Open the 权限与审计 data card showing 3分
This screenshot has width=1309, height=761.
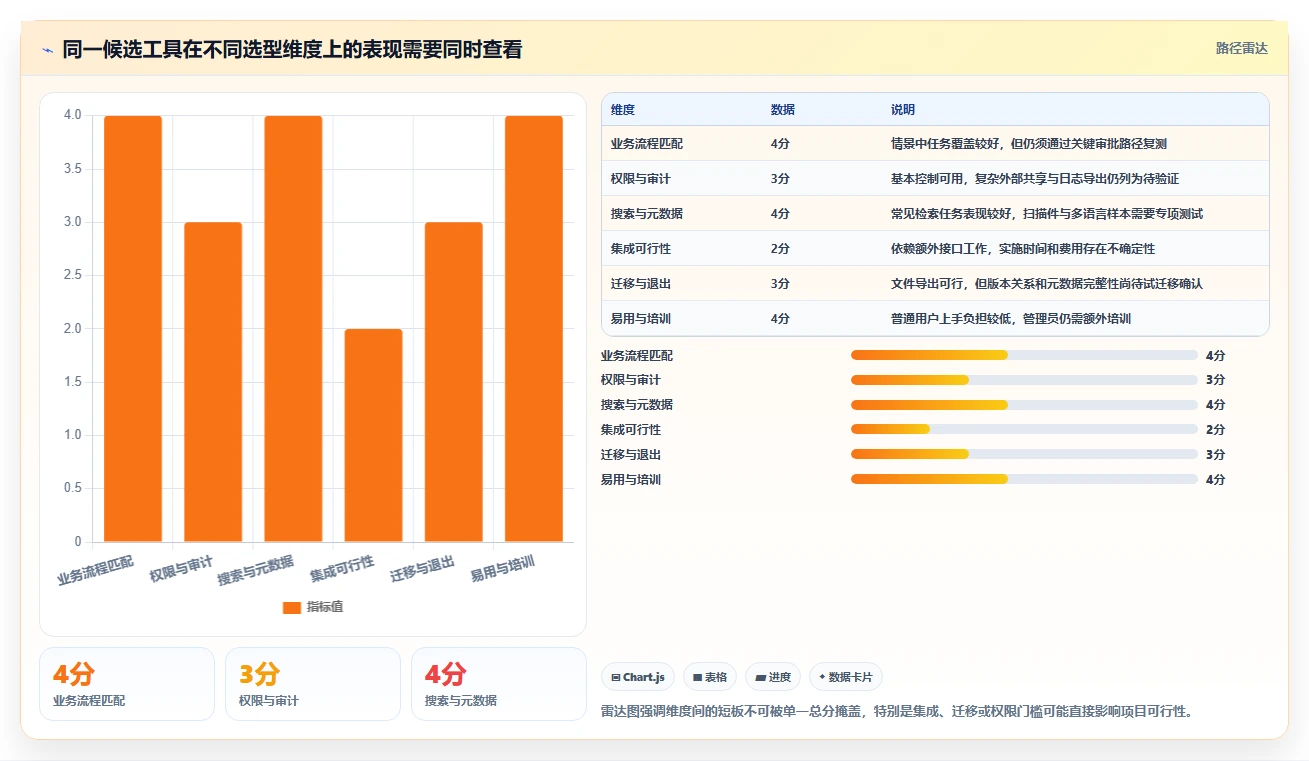[x=313, y=684]
